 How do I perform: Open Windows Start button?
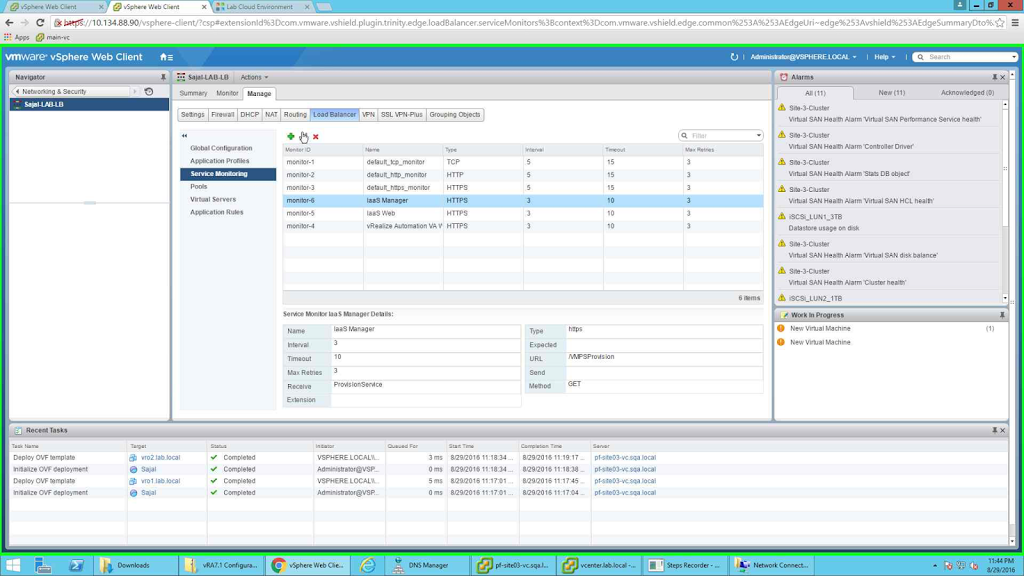(x=13, y=566)
